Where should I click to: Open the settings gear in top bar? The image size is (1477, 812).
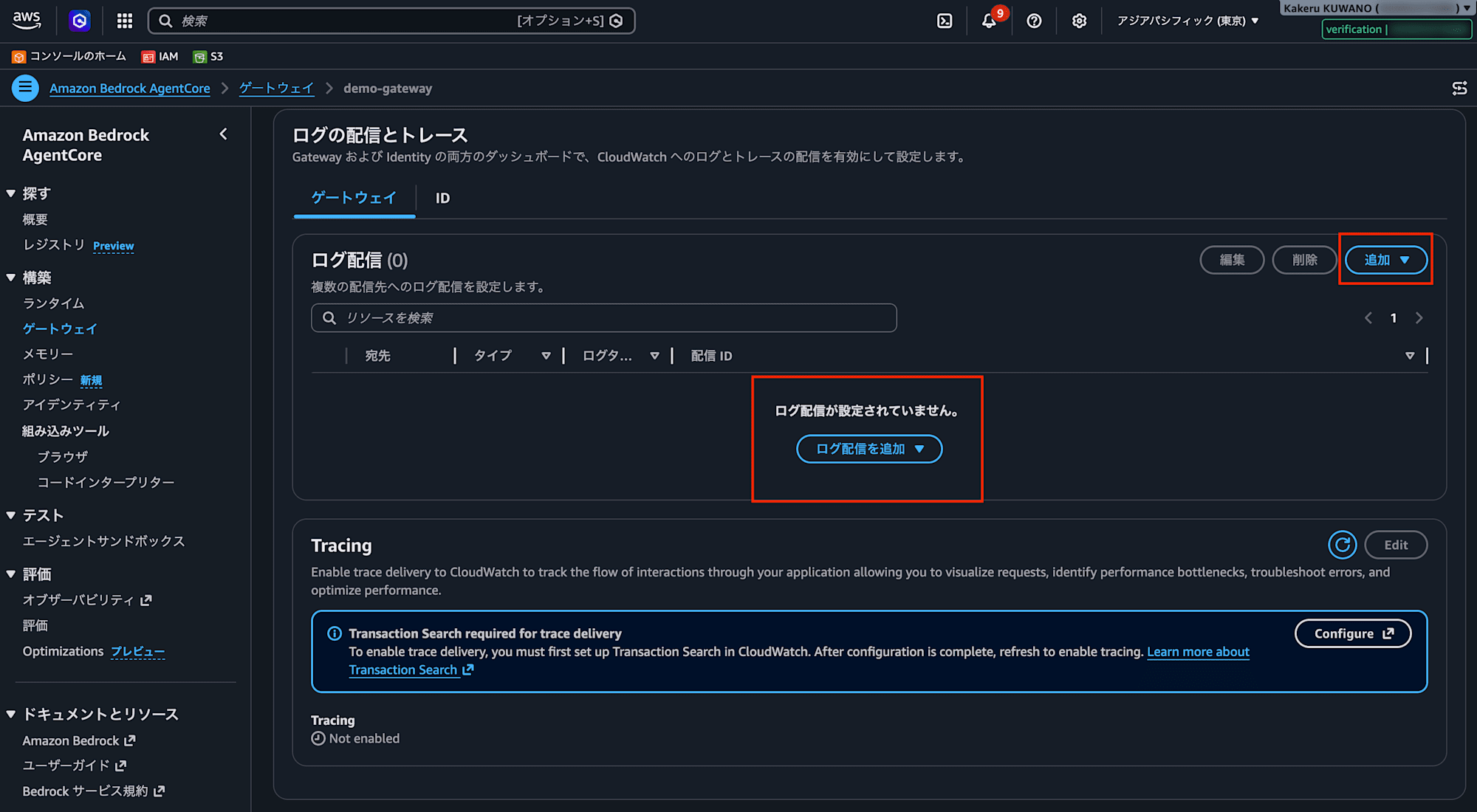pos(1079,21)
